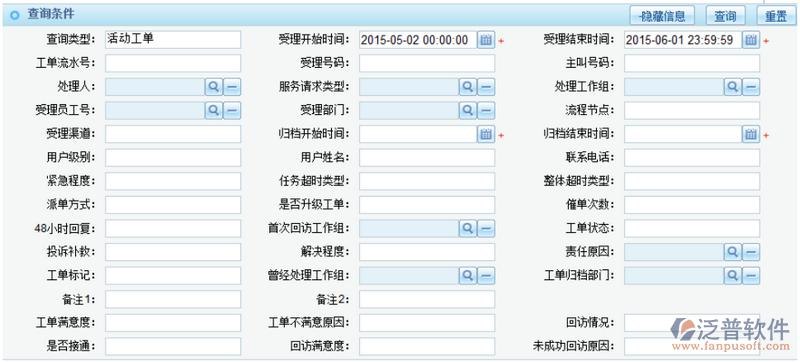Clear 受理部门 with minus icon
The width and height of the screenshot is (800, 362).
486,111
